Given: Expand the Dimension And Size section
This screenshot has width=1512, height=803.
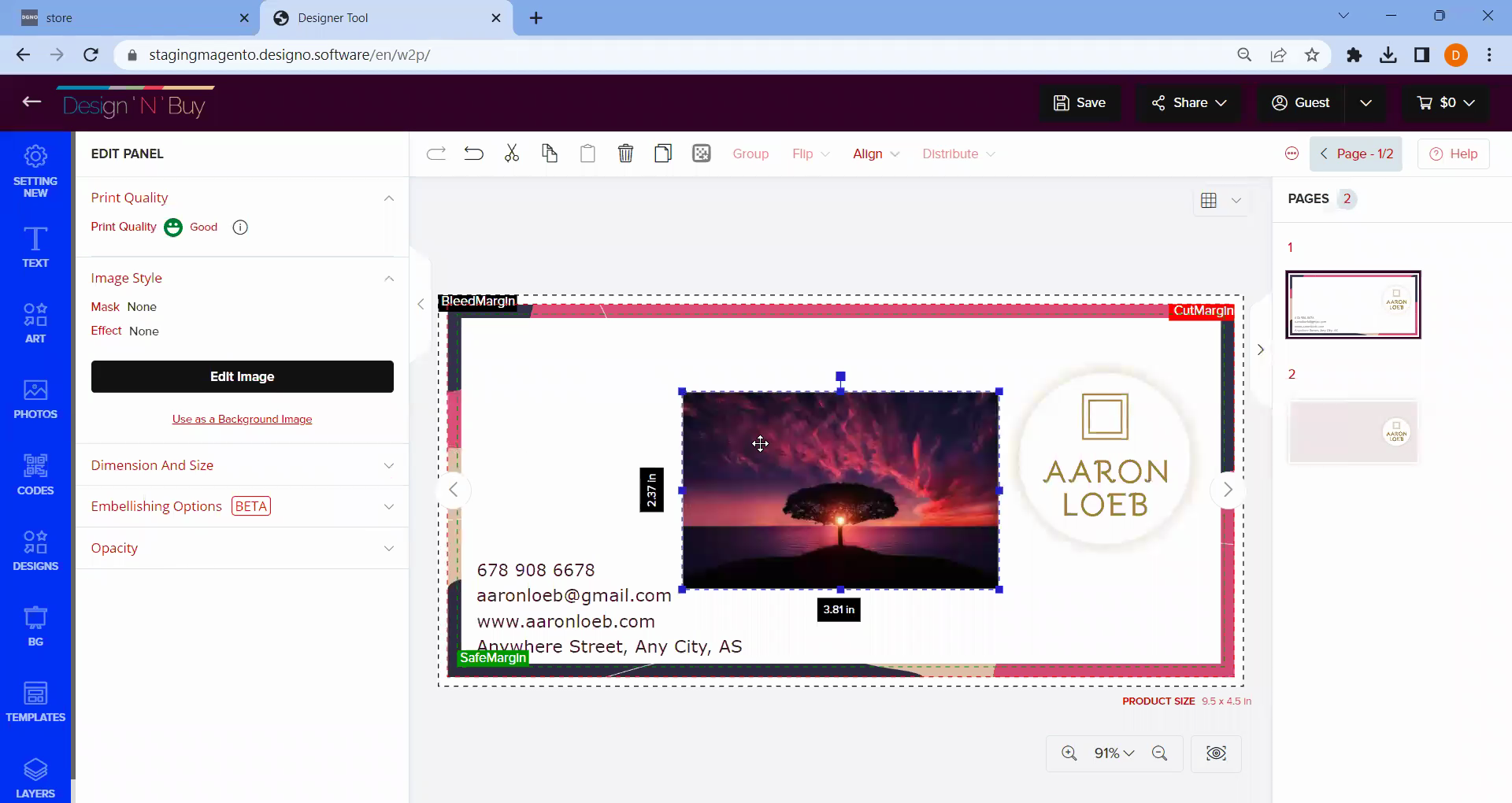Looking at the screenshot, I should 242,465.
